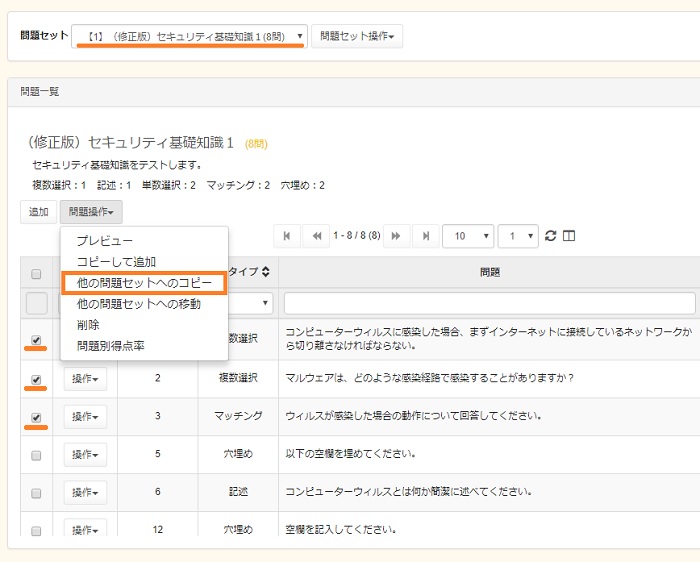Uncheck the checkbox for question 2

(36, 380)
